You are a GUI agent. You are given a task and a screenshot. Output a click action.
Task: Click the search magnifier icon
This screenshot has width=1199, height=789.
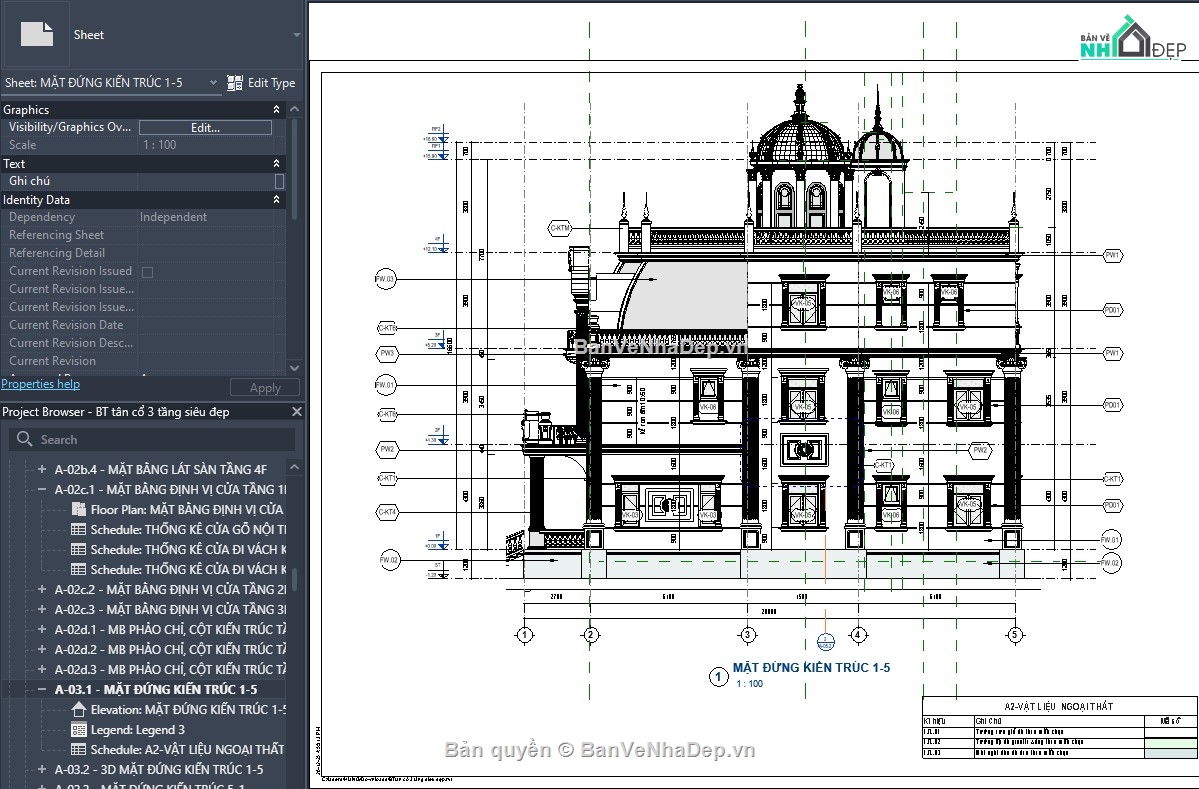pos(24,439)
